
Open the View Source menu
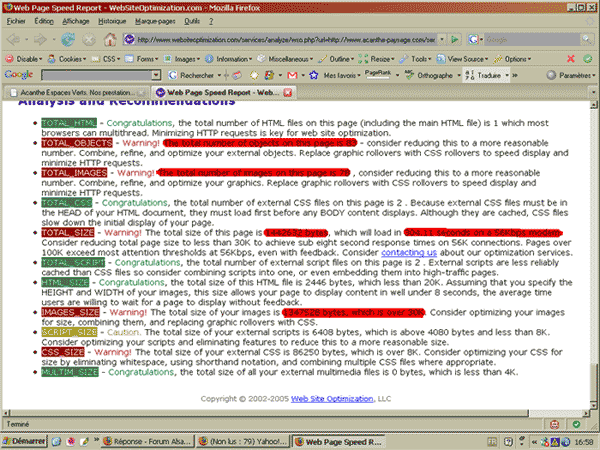click(462, 59)
